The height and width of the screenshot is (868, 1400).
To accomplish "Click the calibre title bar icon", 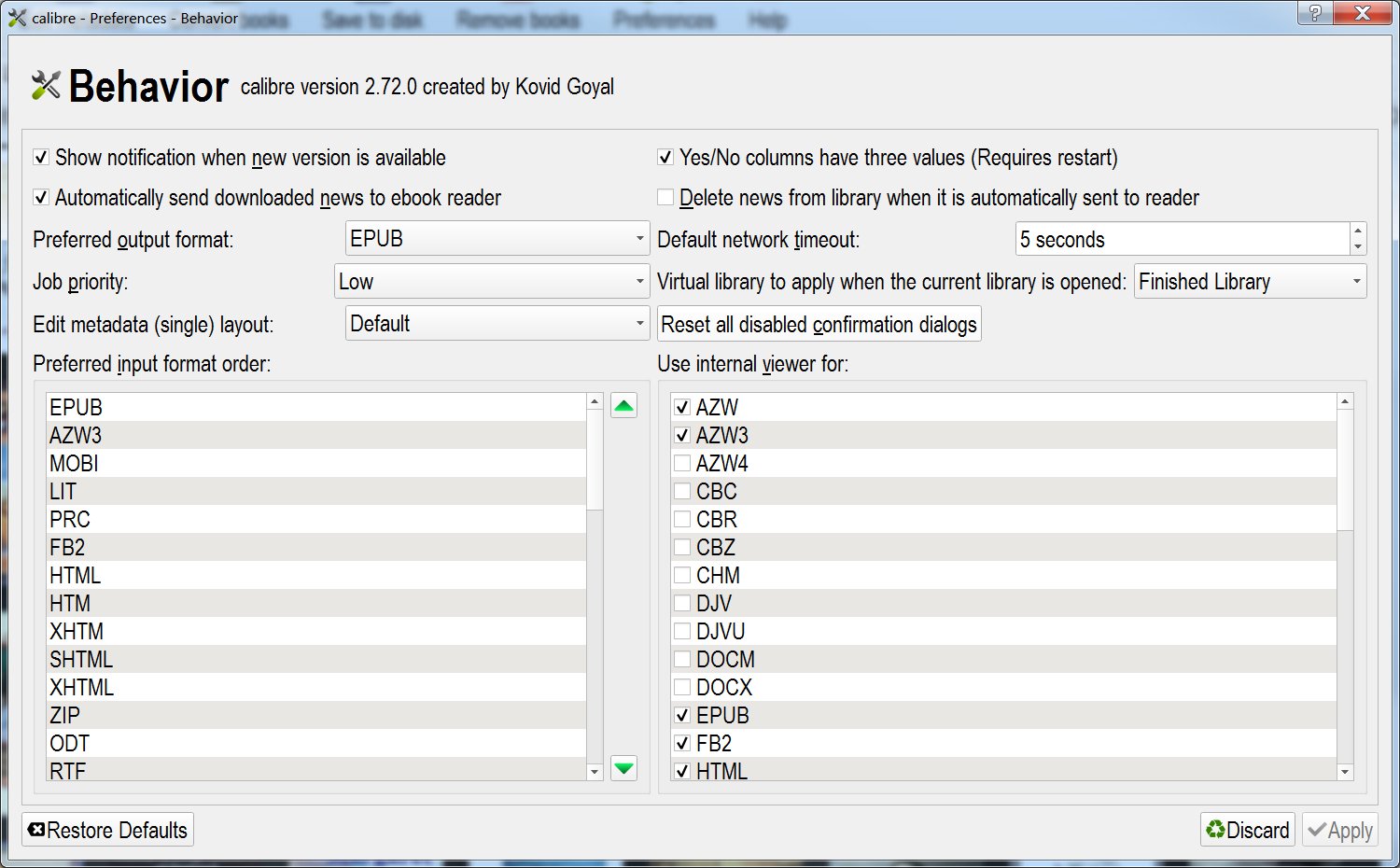I will [17, 18].
